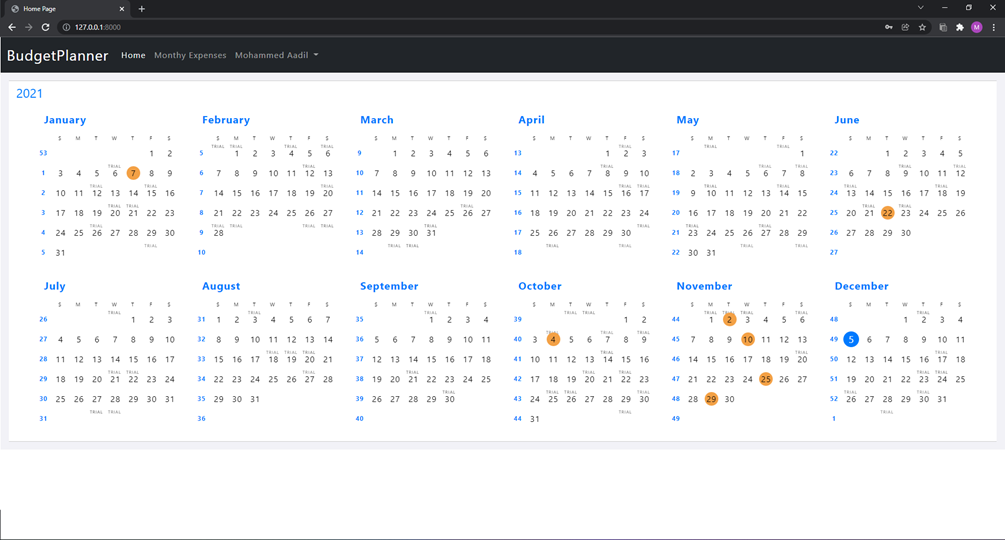This screenshot has width=1005, height=540.
Task: Select highlighted November 25
Action: click(765, 379)
